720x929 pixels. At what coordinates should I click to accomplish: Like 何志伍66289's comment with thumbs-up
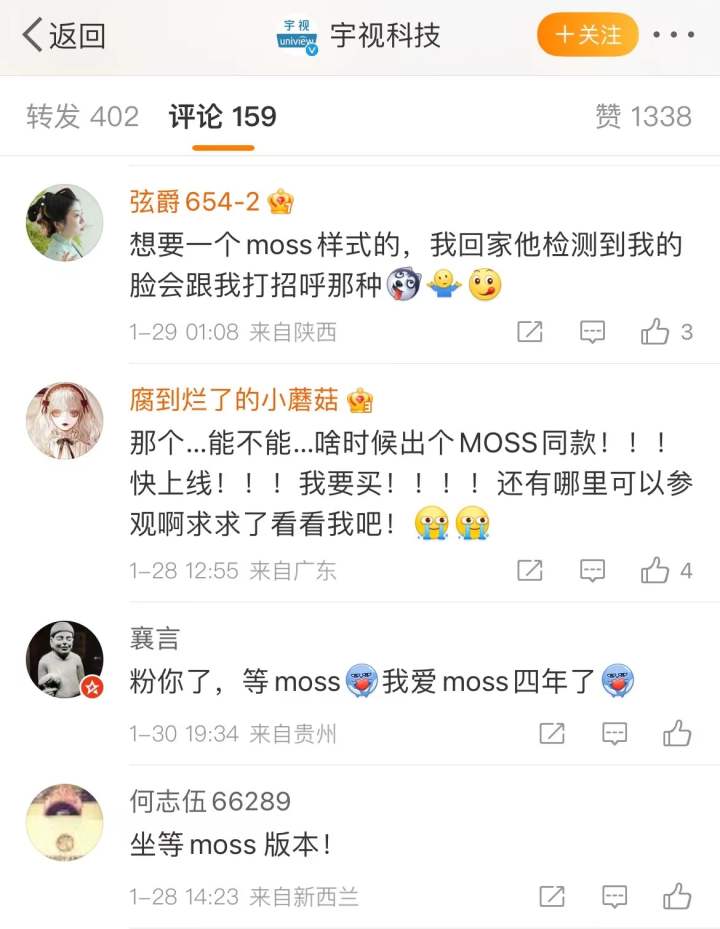coord(677,896)
